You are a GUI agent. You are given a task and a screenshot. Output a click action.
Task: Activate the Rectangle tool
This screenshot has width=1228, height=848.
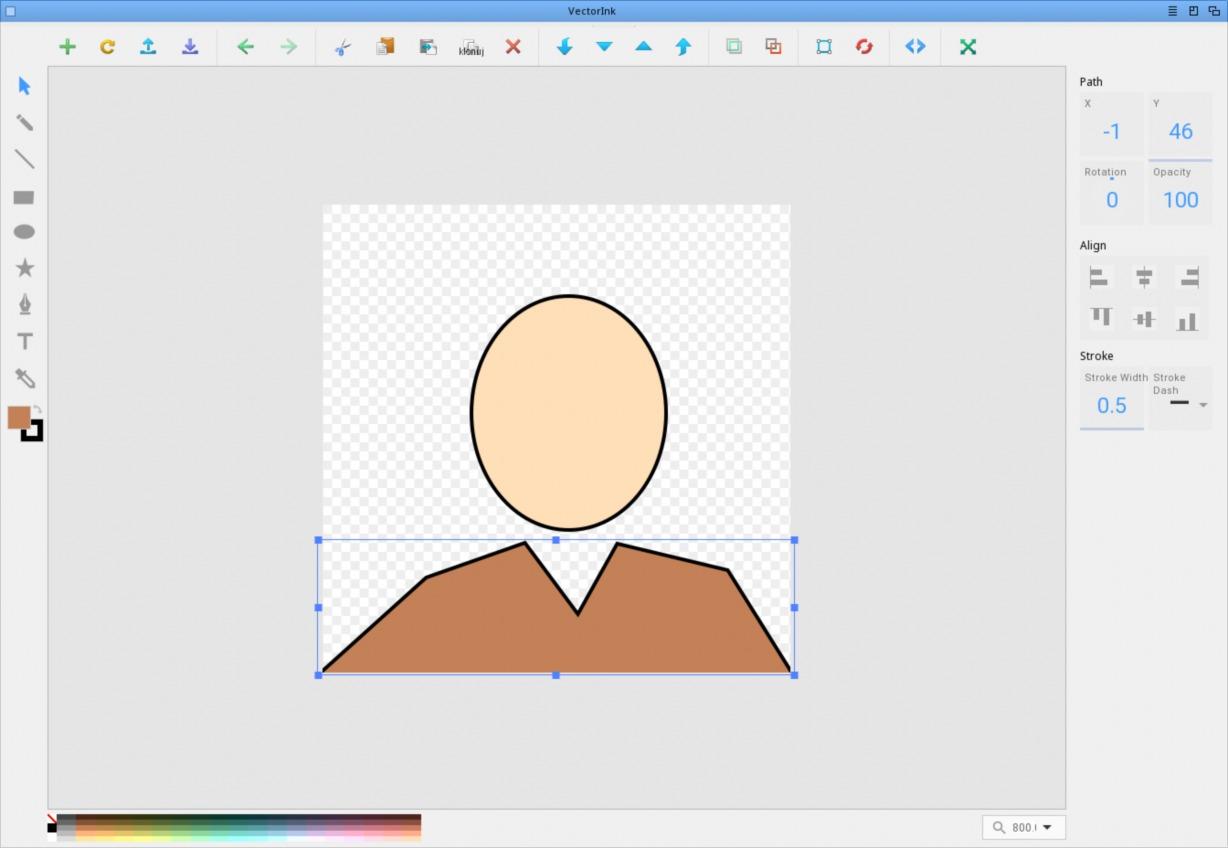point(24,197)
